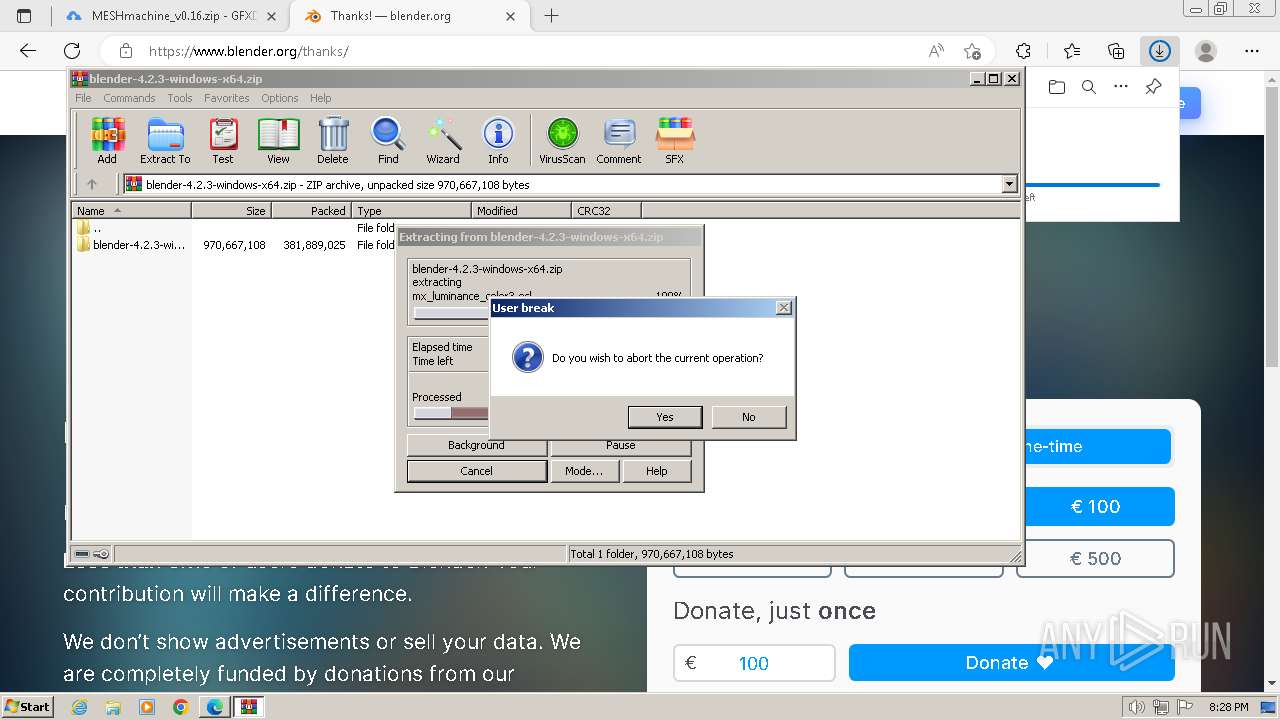
Task: Open the Options menu
Action: point(280,98)
